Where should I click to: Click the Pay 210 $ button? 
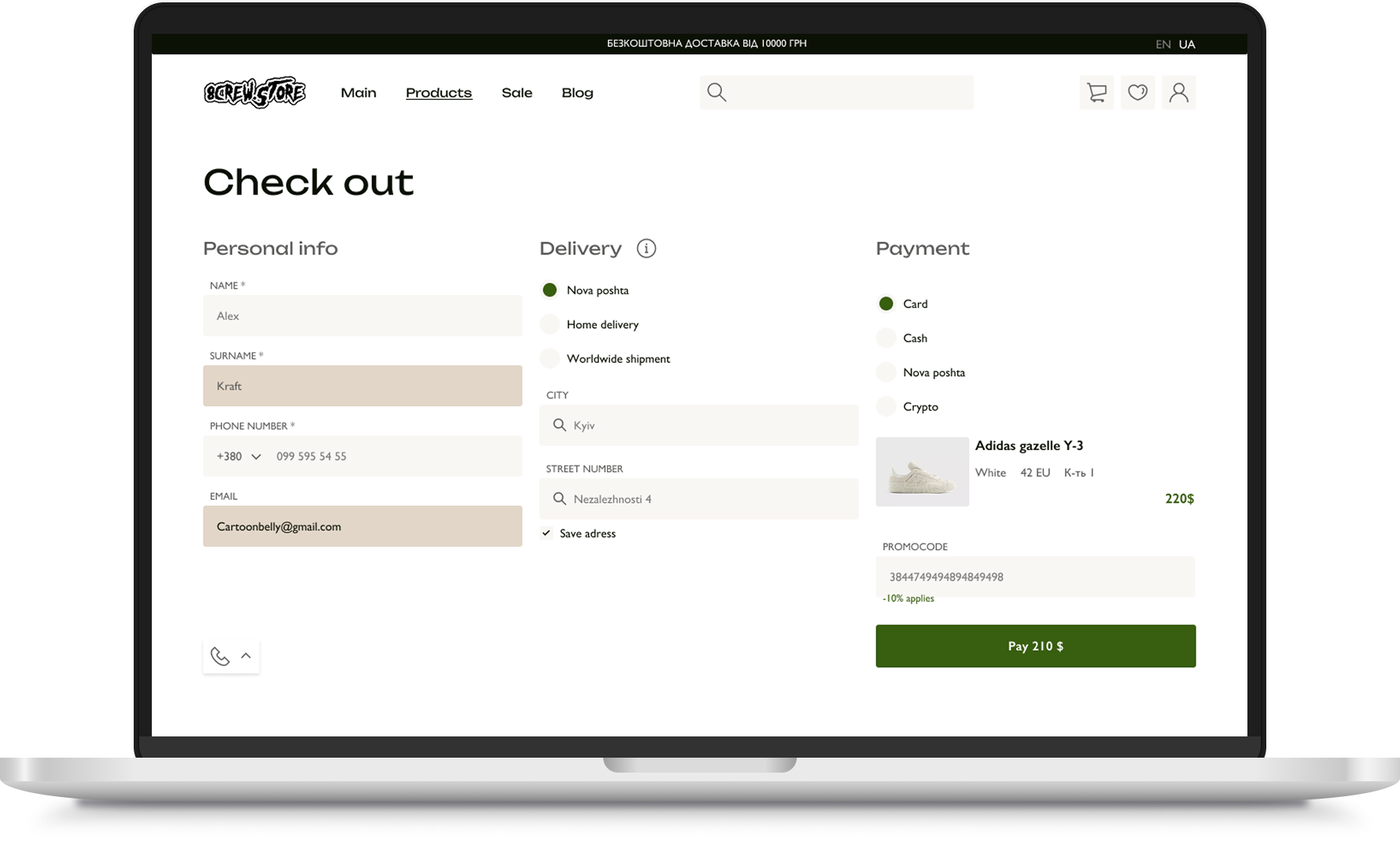(x=1035, y=646)
